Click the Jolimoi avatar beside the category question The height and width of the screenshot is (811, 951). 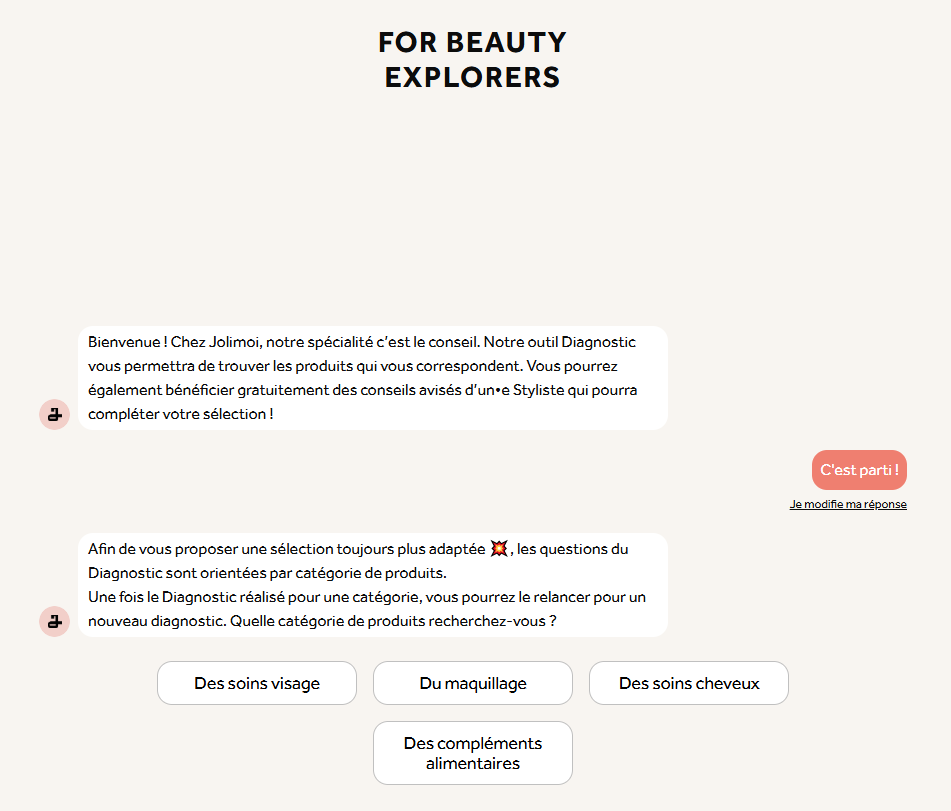pos(54,621)
